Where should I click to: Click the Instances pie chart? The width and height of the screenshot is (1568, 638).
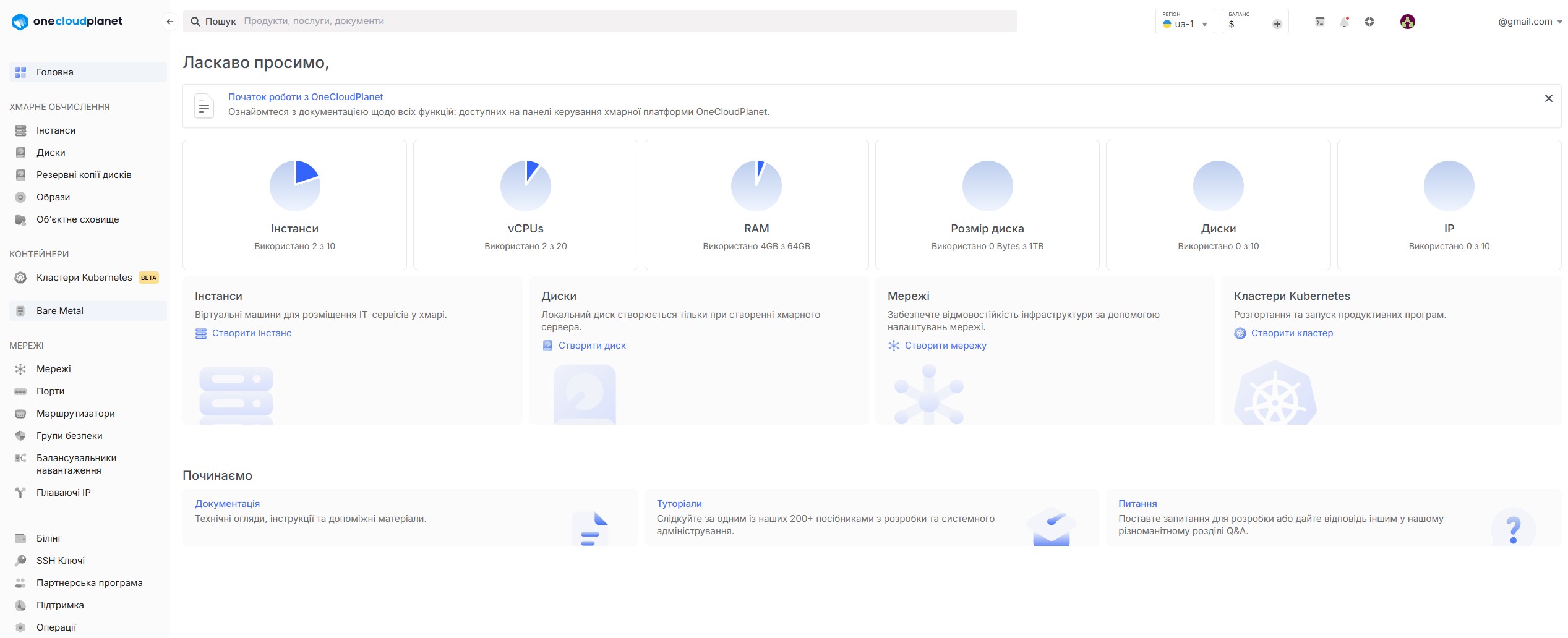tap(294, 185)
